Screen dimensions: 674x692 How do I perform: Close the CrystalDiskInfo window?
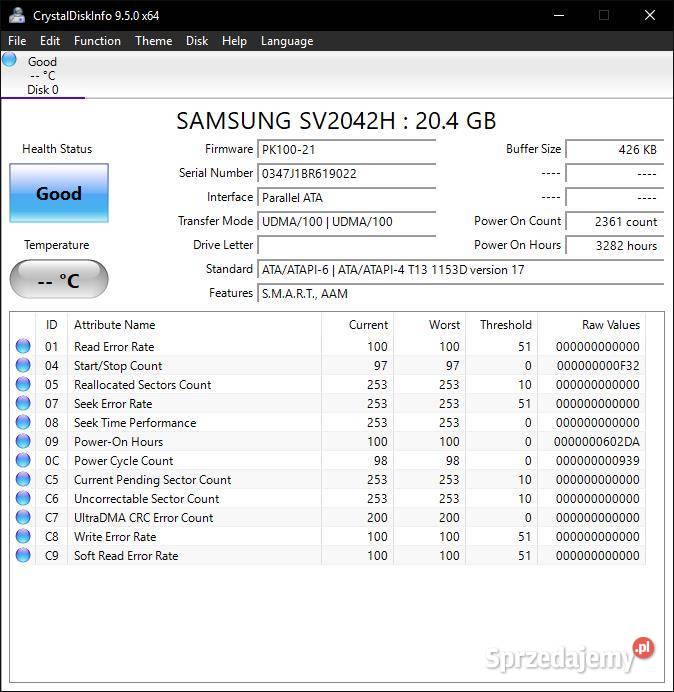tap(650, 15)
